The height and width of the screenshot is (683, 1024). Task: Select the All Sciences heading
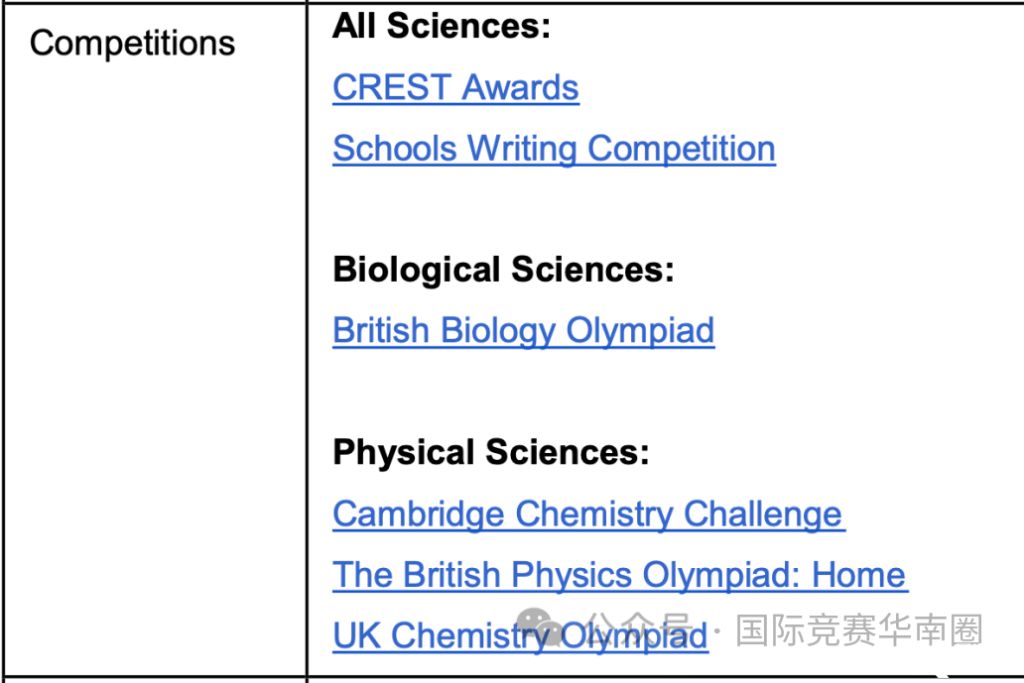(441, 27)
